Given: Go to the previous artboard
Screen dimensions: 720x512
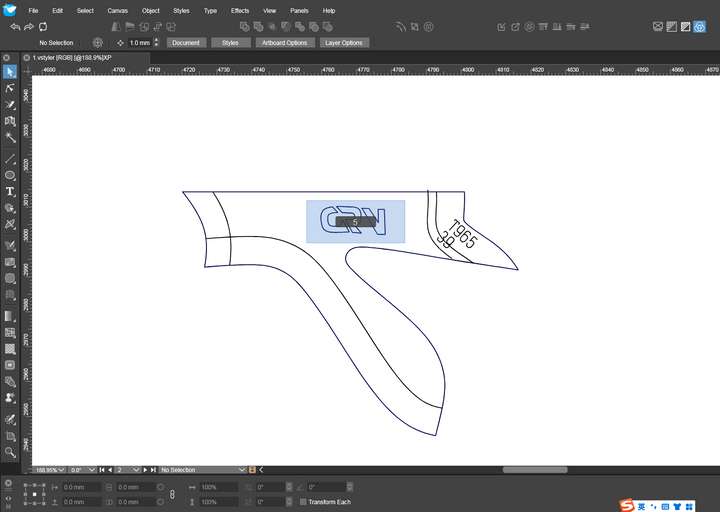Looking at the screenshot, I should pyautogui.click(x=110, y=470).
